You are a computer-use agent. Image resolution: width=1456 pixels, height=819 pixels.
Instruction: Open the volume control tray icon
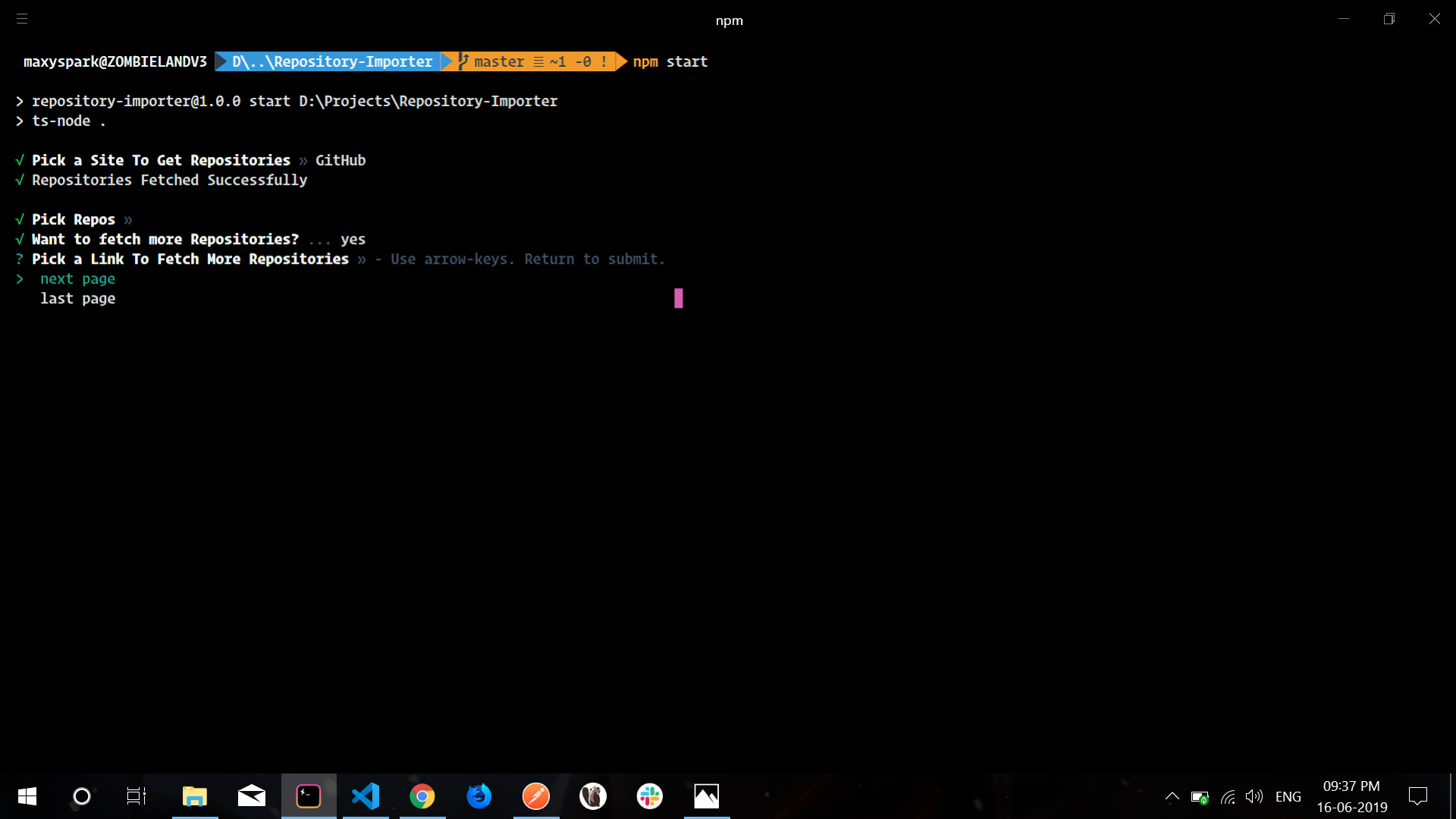click(x=1254, y=796)
